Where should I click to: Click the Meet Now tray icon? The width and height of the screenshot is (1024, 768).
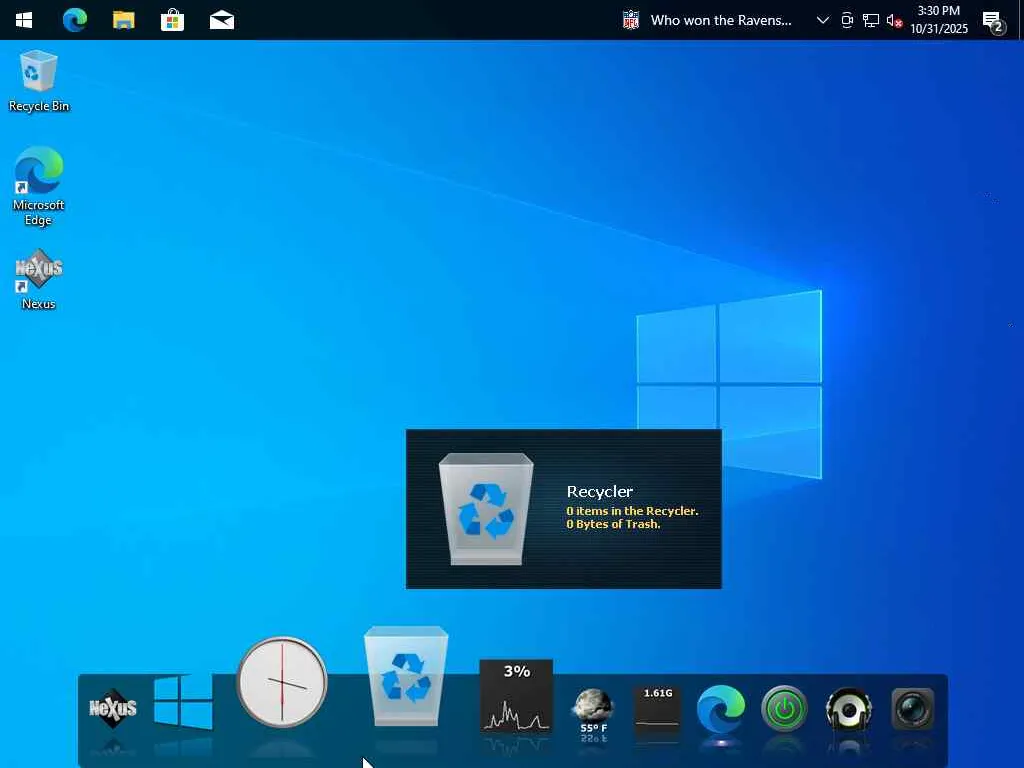click(847, 20)
